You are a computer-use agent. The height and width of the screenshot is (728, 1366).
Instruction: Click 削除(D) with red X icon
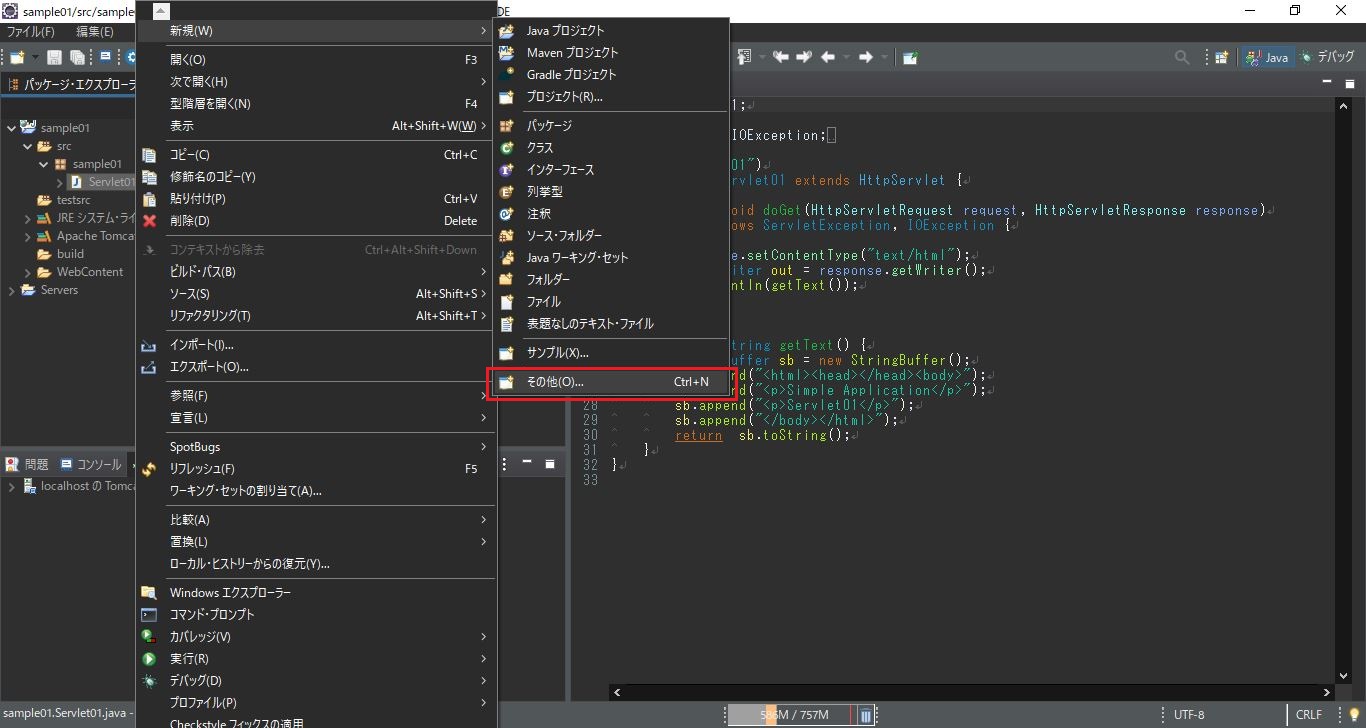point(316,221)
